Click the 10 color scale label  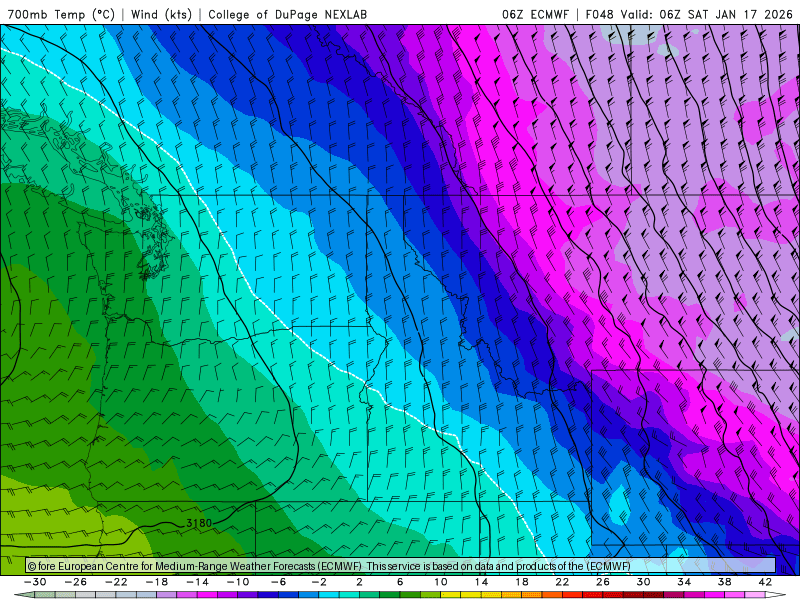pos(440,582)
